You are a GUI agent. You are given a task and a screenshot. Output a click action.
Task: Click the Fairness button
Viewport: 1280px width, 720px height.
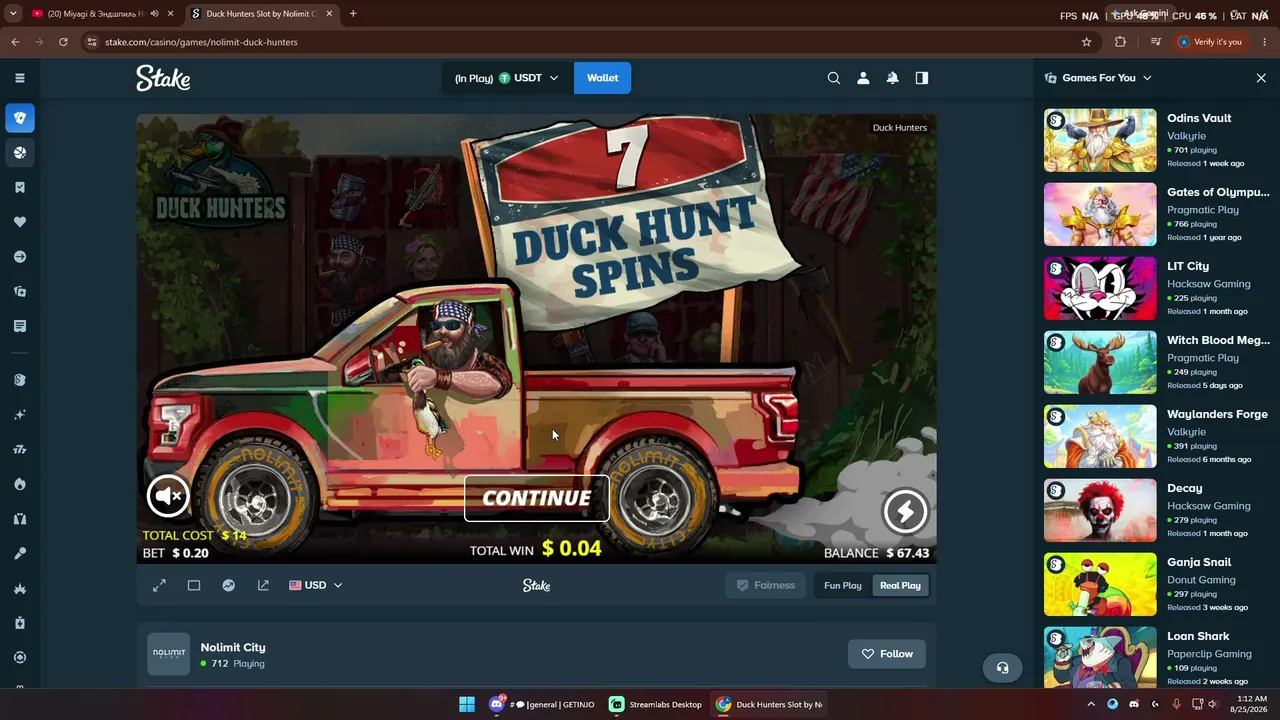tap(766, 586)
